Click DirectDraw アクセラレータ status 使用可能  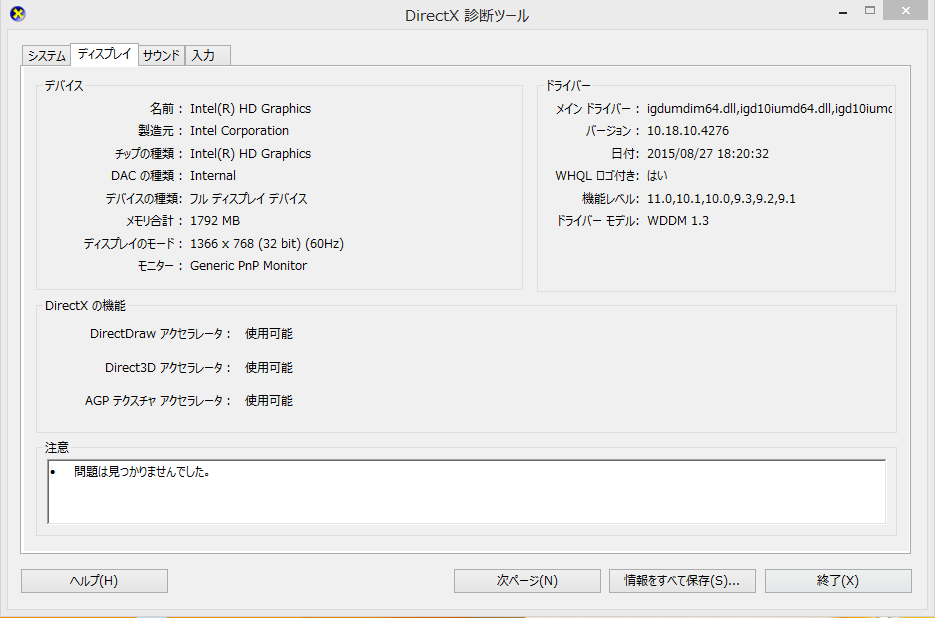tap(269, 333)
